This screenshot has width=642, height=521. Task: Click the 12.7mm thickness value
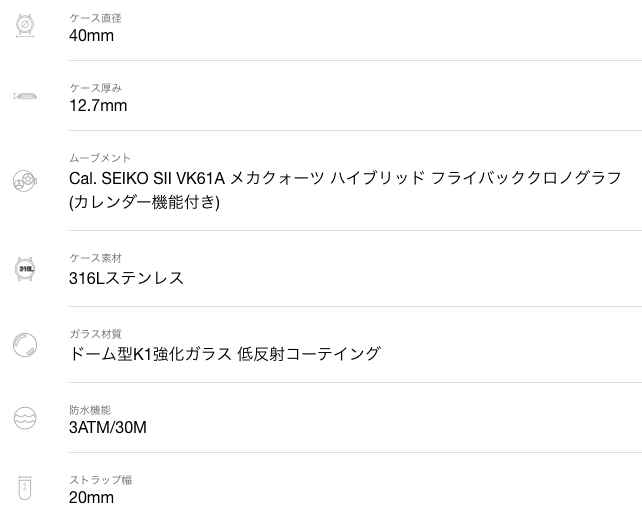(x=98, y=106)
